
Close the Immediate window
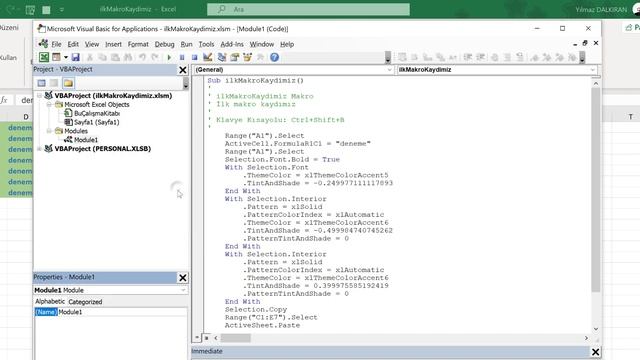pos(595,352)
